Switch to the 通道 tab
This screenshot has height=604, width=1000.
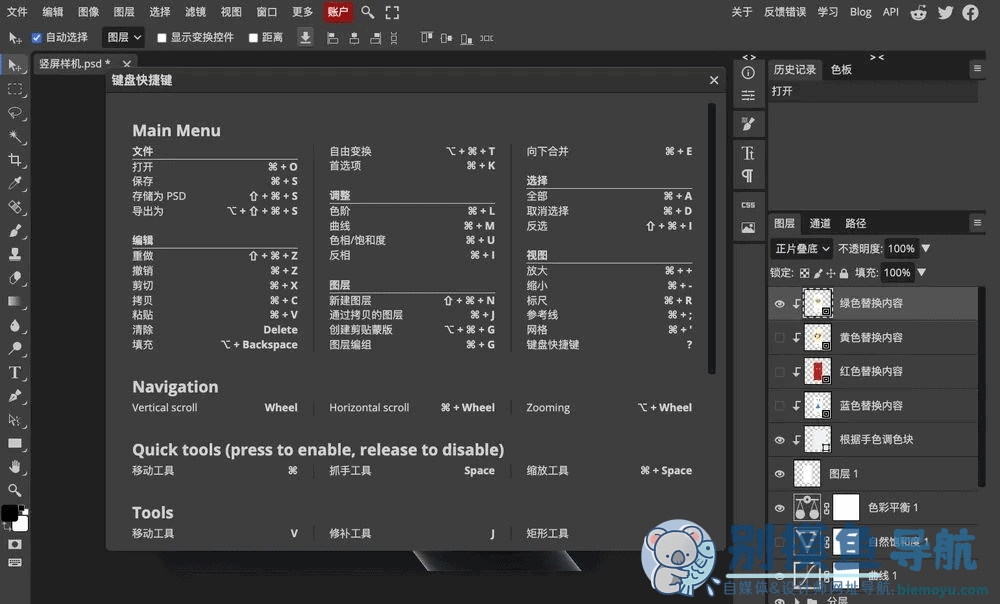click(x=820, y=223)
